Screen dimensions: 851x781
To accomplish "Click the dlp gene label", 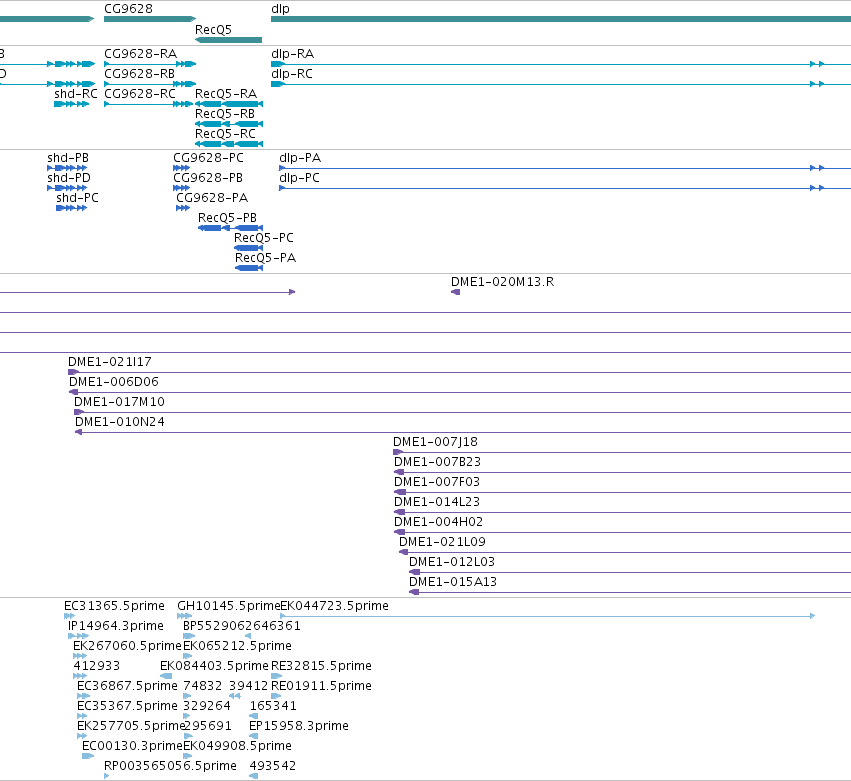I will pos(280,9).
